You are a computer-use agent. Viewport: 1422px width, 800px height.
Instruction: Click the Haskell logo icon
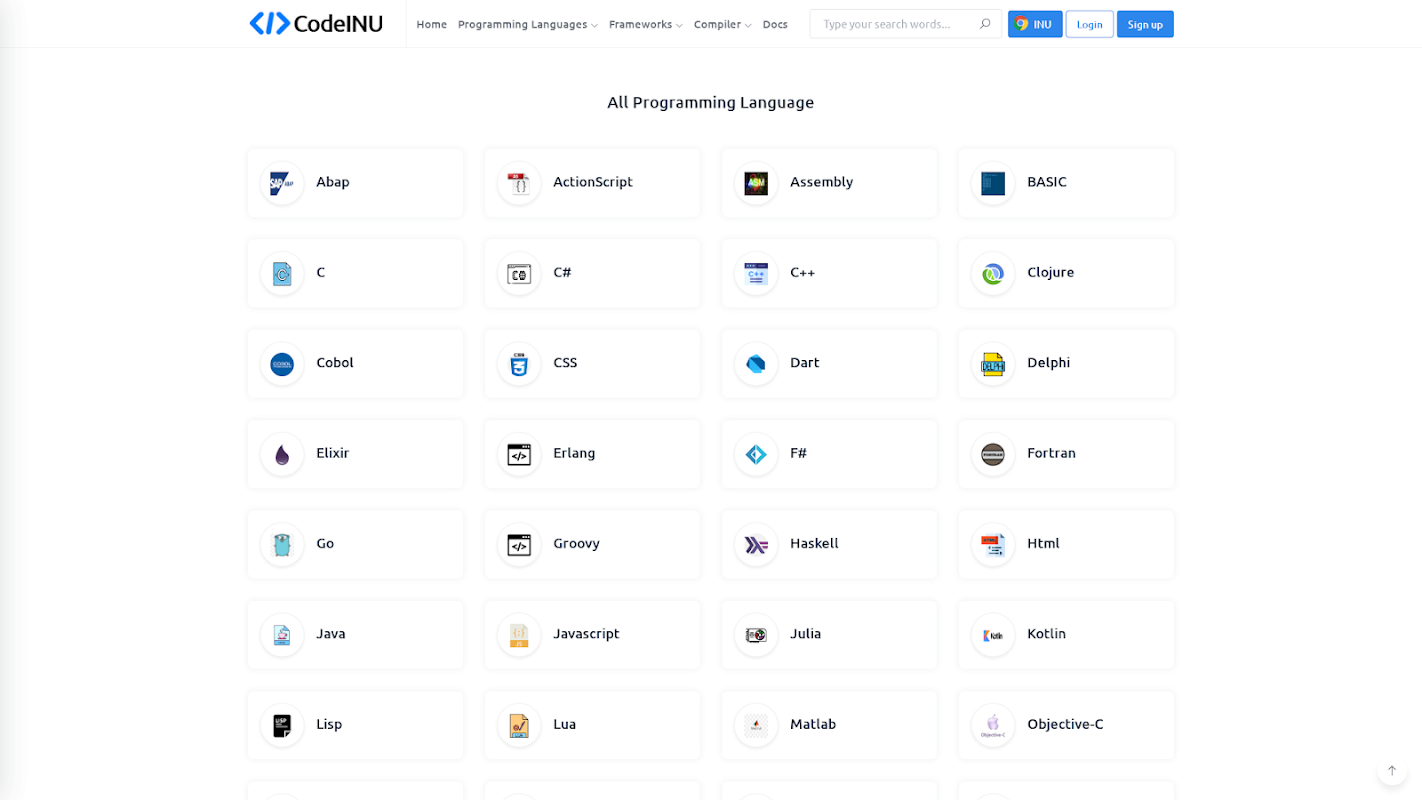point(756,545)
